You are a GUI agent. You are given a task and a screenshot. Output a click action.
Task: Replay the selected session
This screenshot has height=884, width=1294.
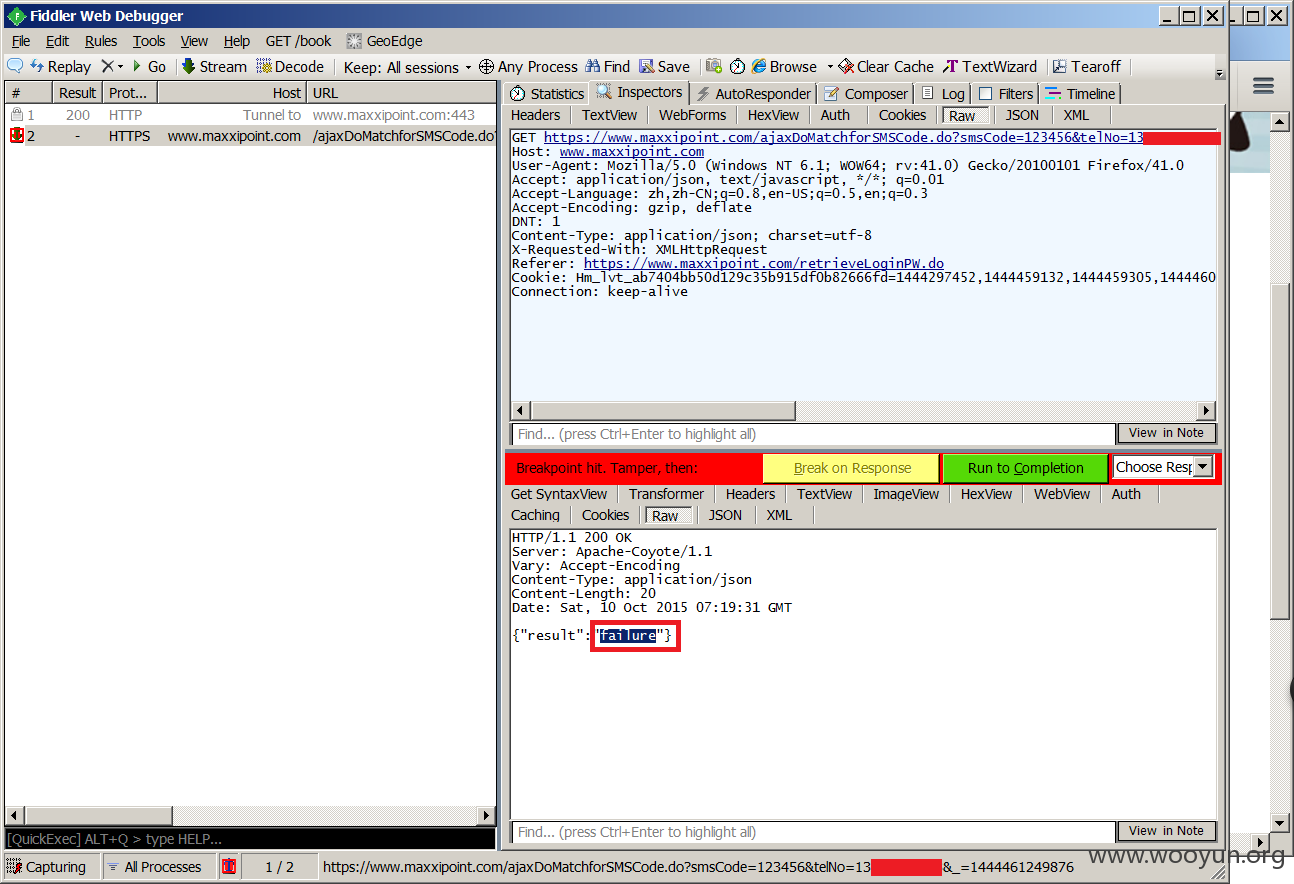[61, 66]
